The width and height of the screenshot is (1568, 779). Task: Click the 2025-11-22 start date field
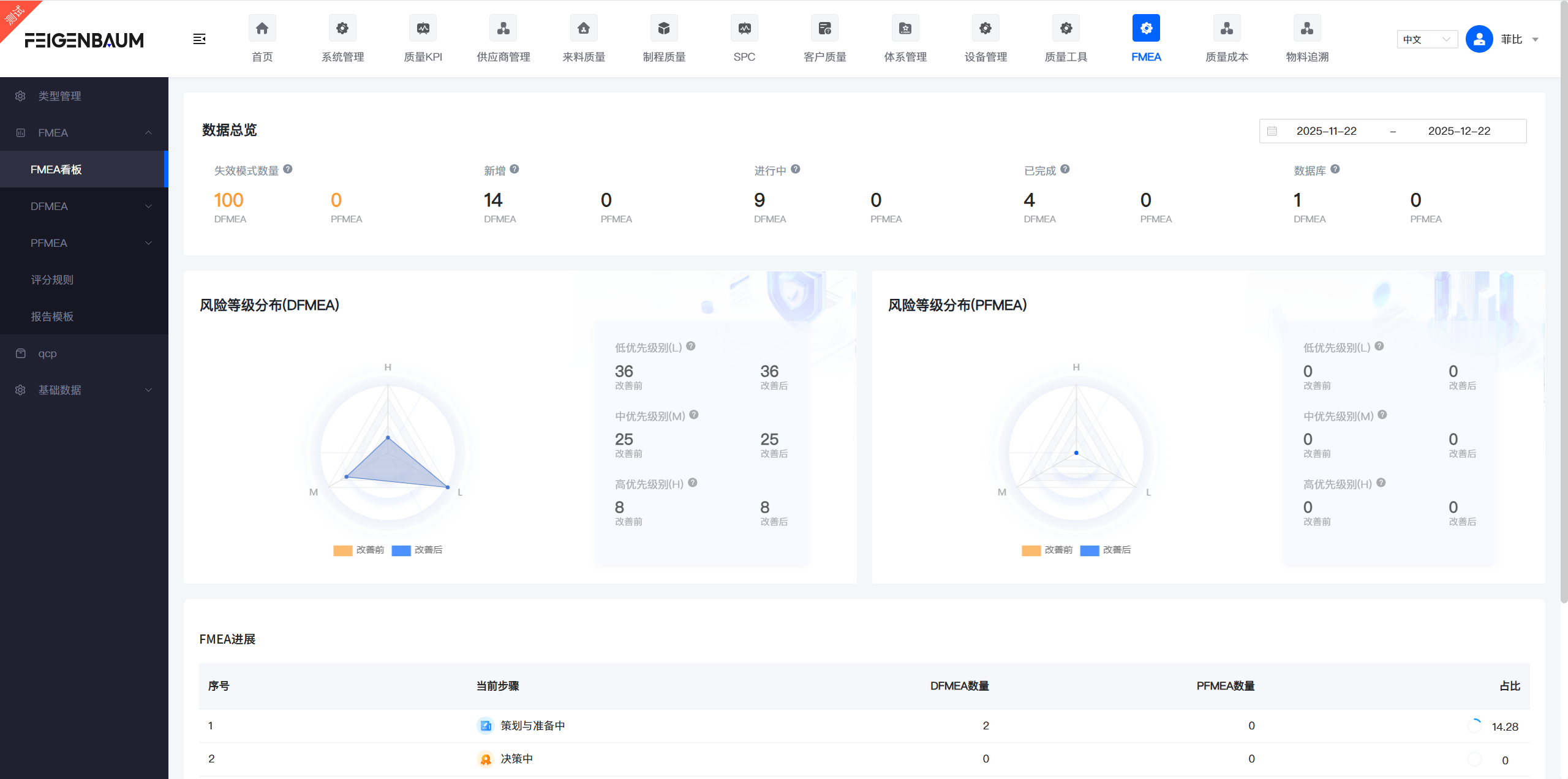point(1326,131)
